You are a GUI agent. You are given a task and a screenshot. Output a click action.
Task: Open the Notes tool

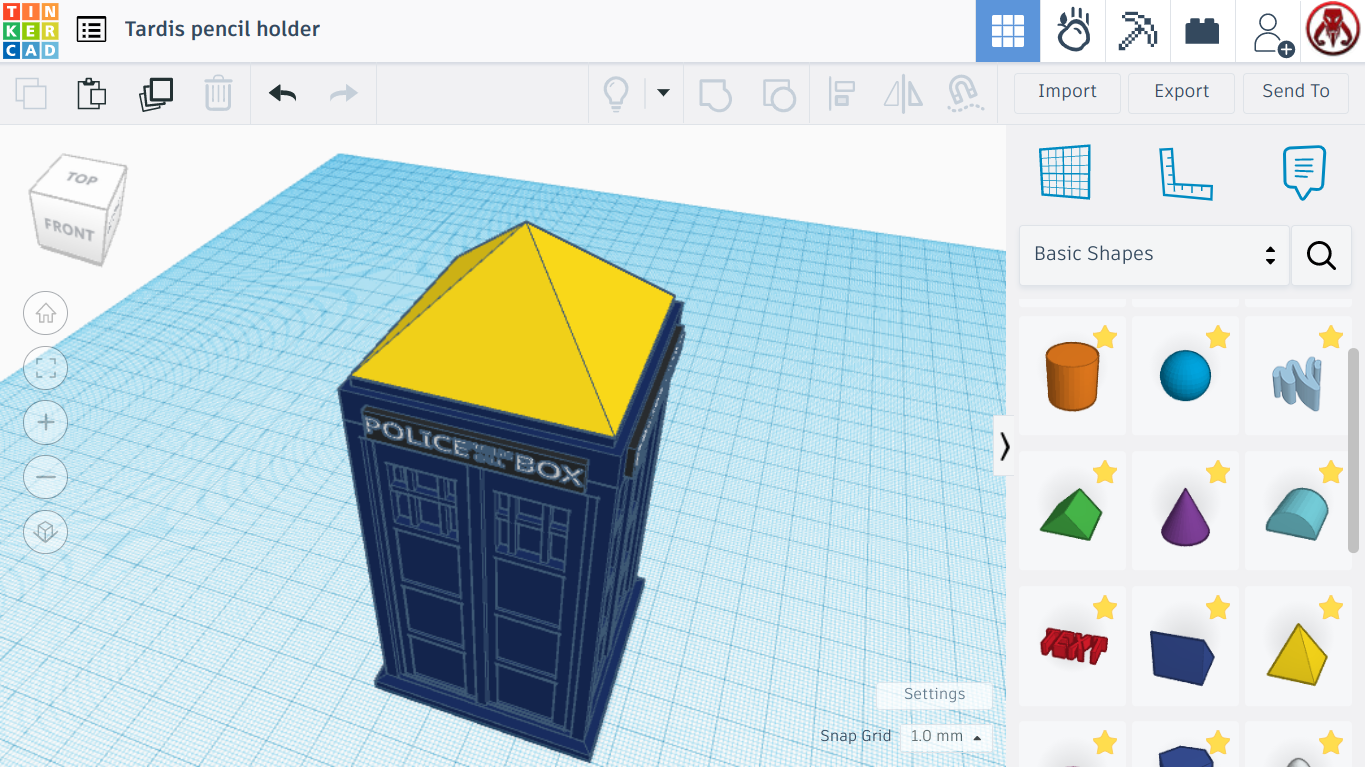(x=1304, y=173)
